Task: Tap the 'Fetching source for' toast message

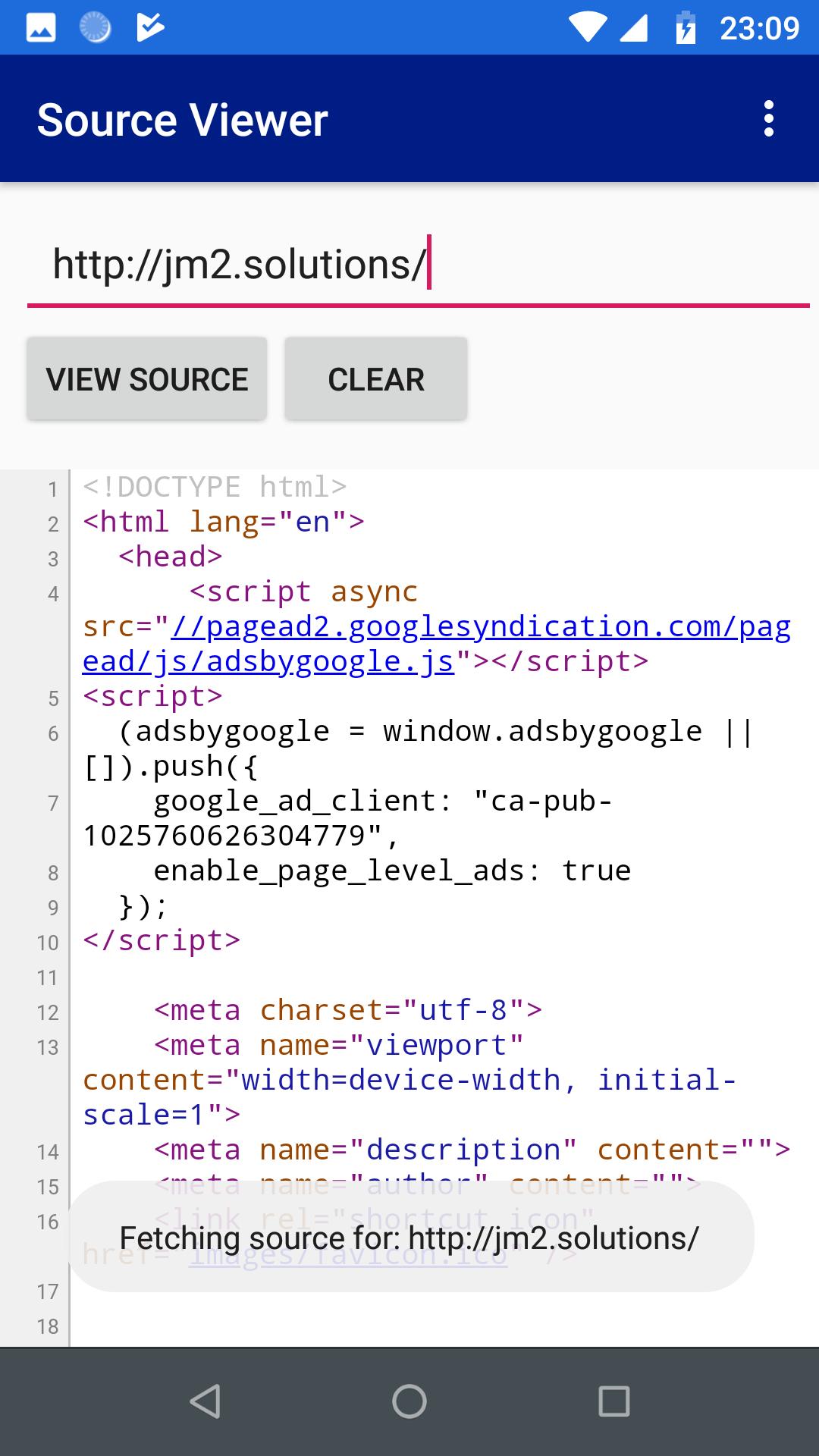Action: 409,1238
